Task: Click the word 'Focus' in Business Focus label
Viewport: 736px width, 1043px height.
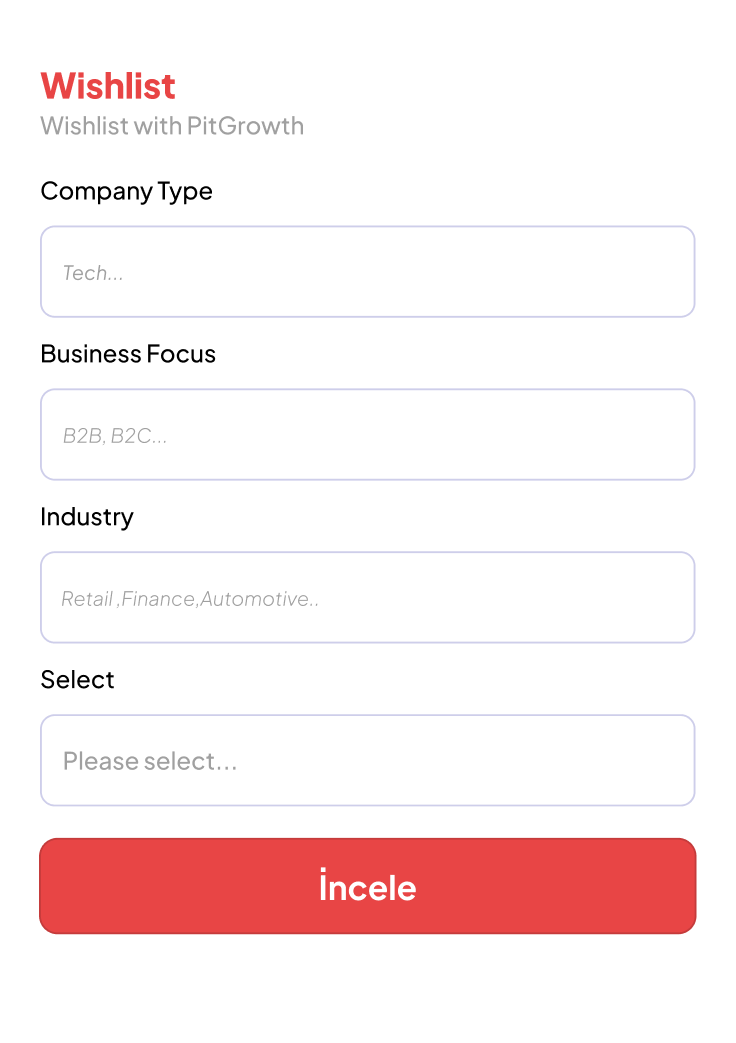Action: [x=181, y=354]
